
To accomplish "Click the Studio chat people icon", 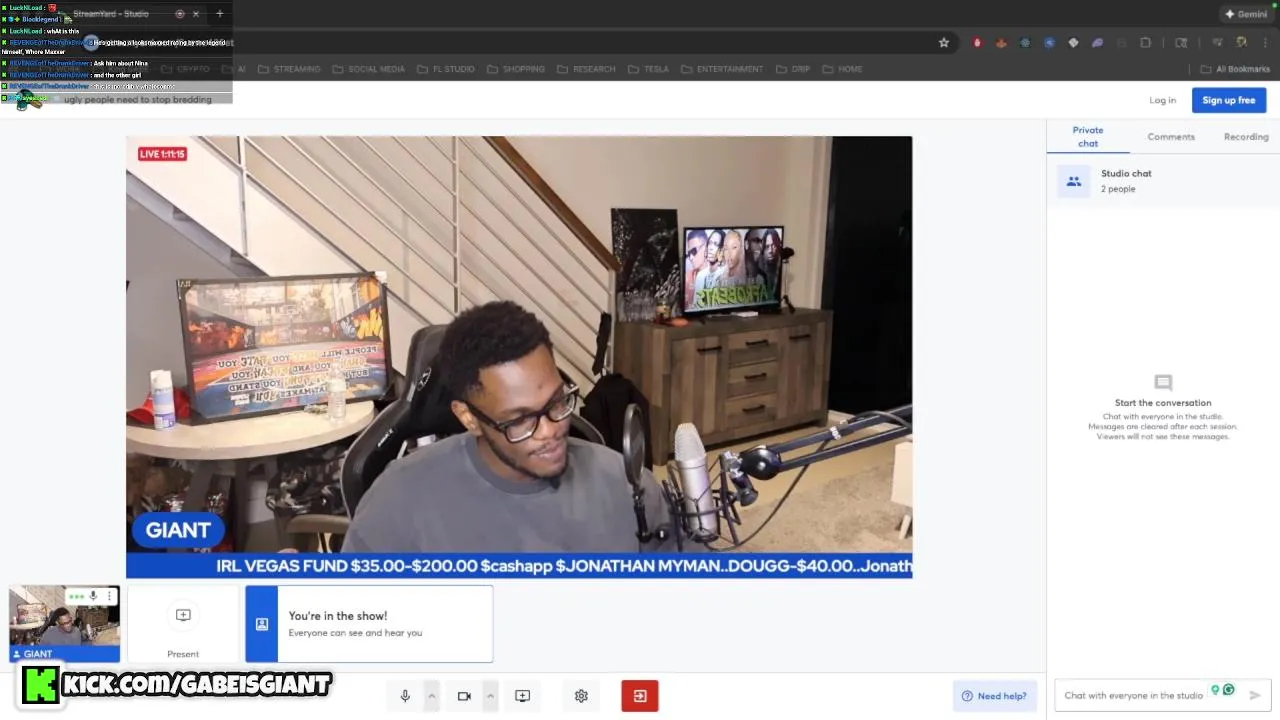I will coord(1074,181).
